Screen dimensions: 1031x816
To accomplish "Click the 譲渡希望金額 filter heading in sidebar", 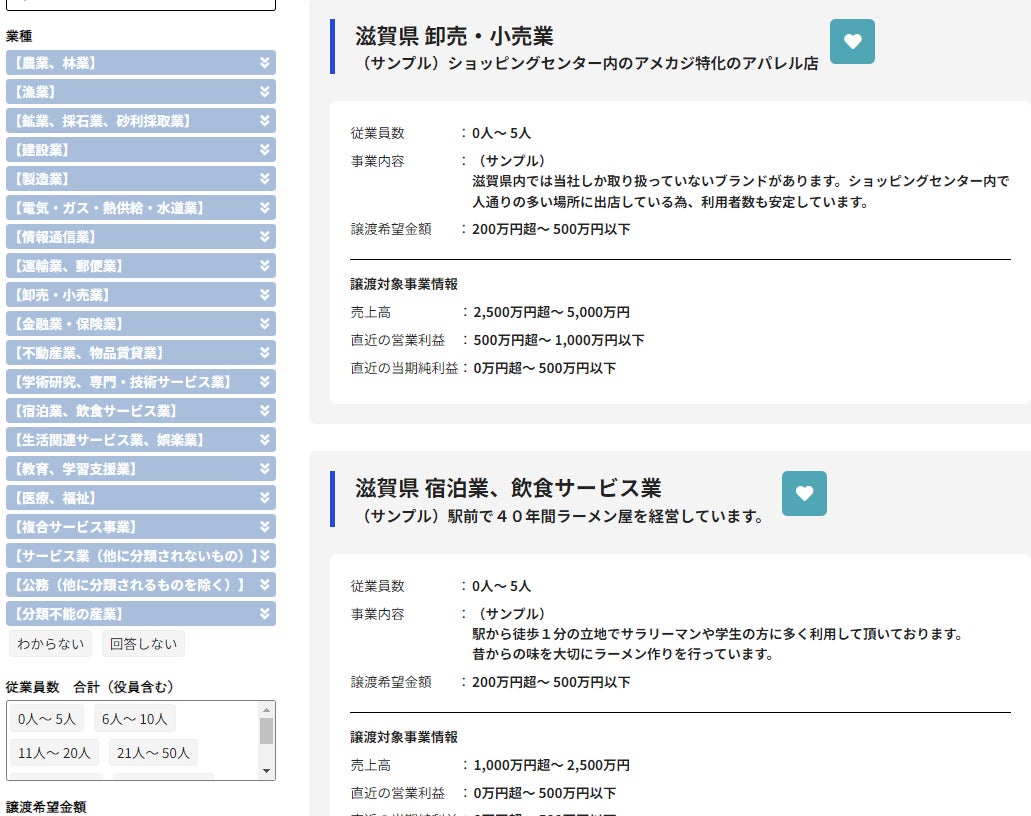I will click(x=46, y=807).
